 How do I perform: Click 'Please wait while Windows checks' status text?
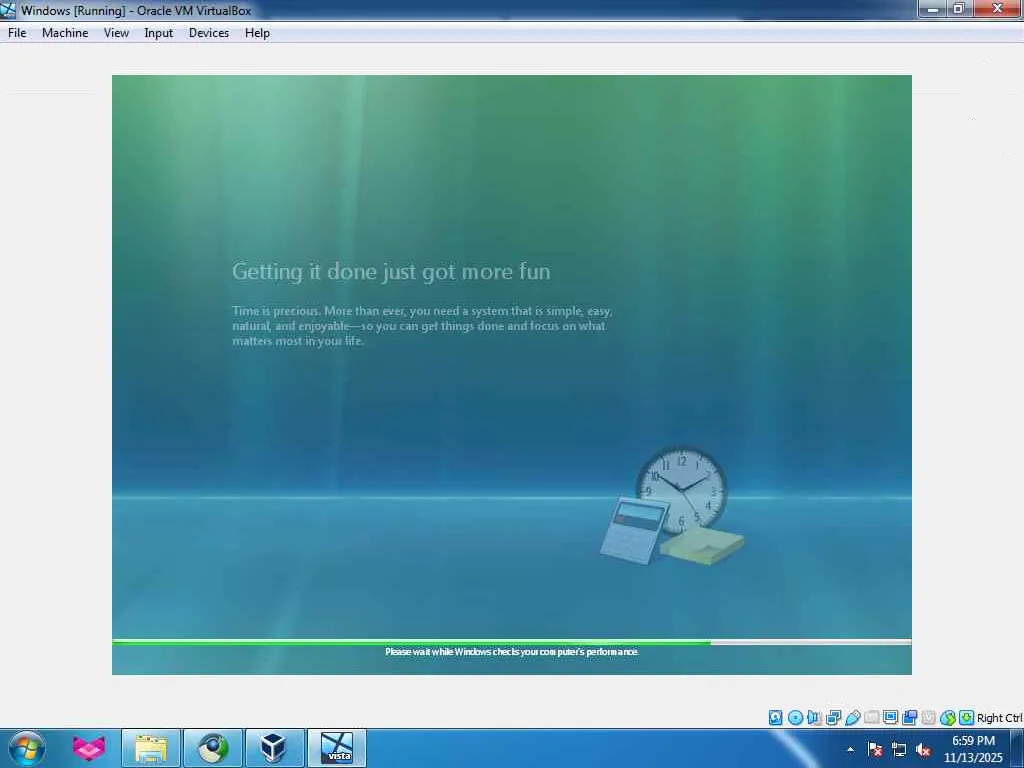tap(511, 652)
